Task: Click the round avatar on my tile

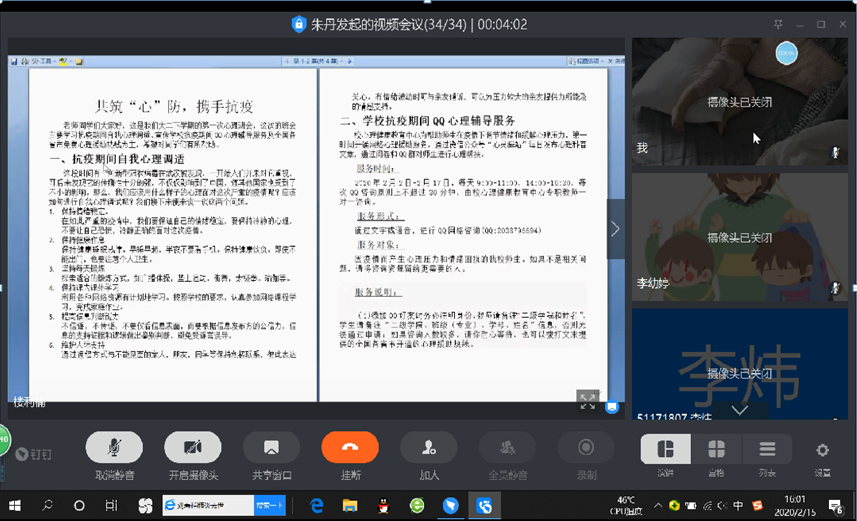Action: click(x=786, y=53)
